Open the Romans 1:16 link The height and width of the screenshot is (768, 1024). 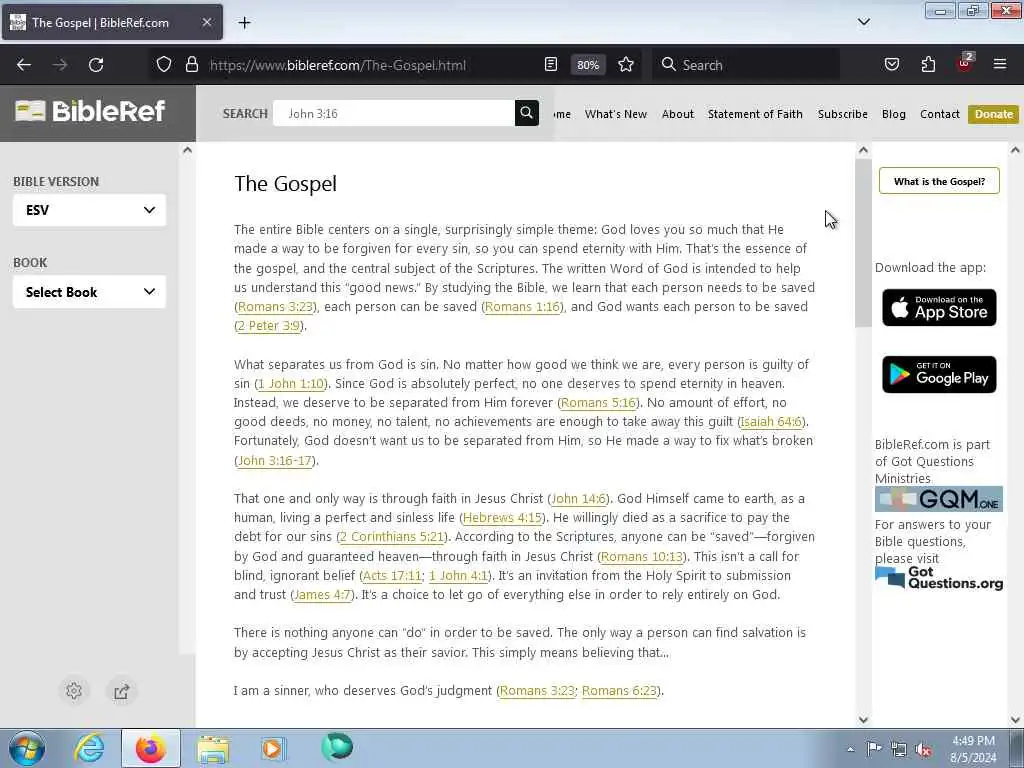point(522,307)
